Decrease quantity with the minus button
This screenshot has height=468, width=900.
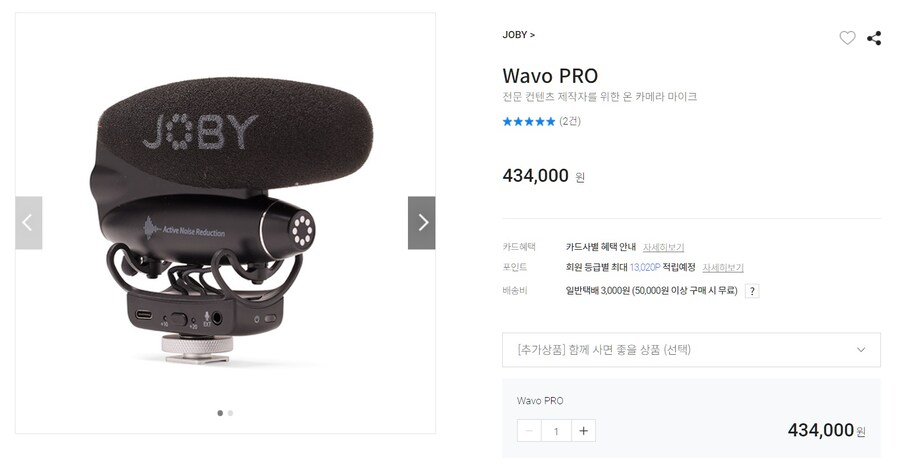(529, 431)
